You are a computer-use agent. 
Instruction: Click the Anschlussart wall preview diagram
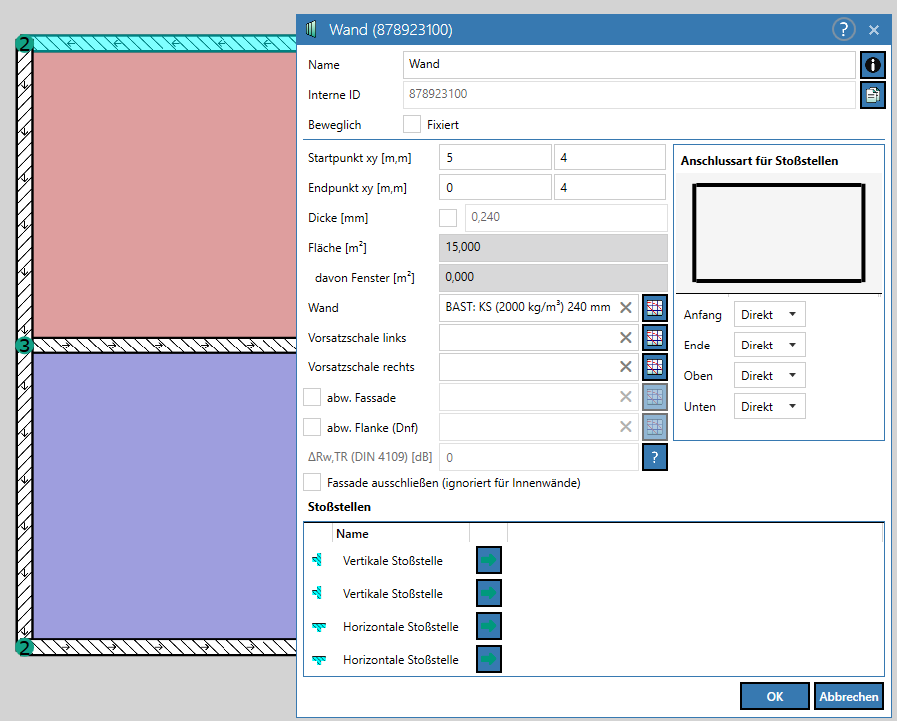tap(779, 233)
